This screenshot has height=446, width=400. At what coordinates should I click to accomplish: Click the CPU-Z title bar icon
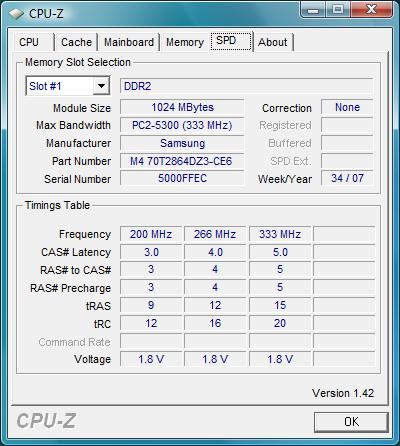(16, 14)
